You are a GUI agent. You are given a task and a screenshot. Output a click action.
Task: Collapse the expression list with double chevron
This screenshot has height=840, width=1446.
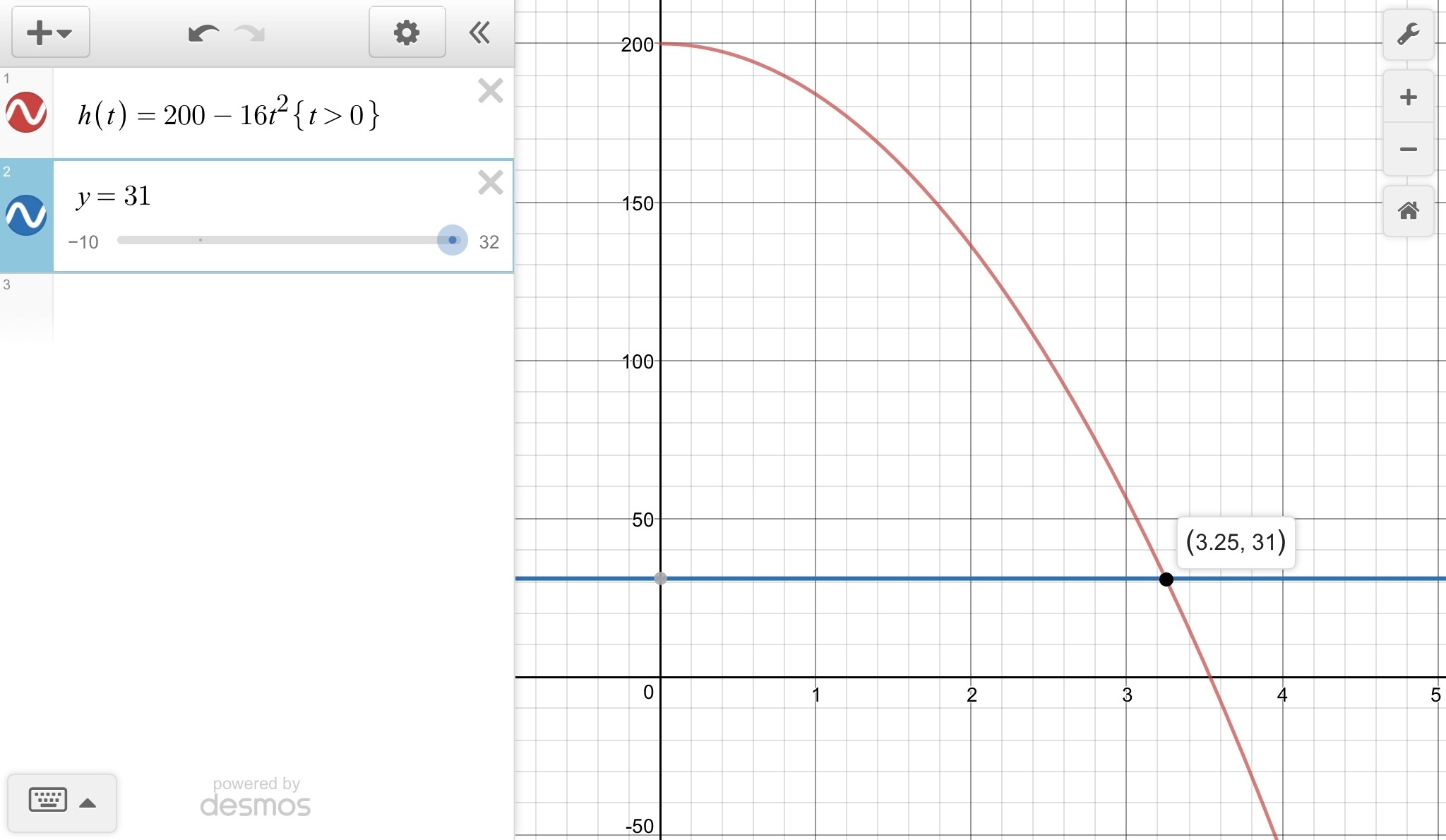(479, 32)
